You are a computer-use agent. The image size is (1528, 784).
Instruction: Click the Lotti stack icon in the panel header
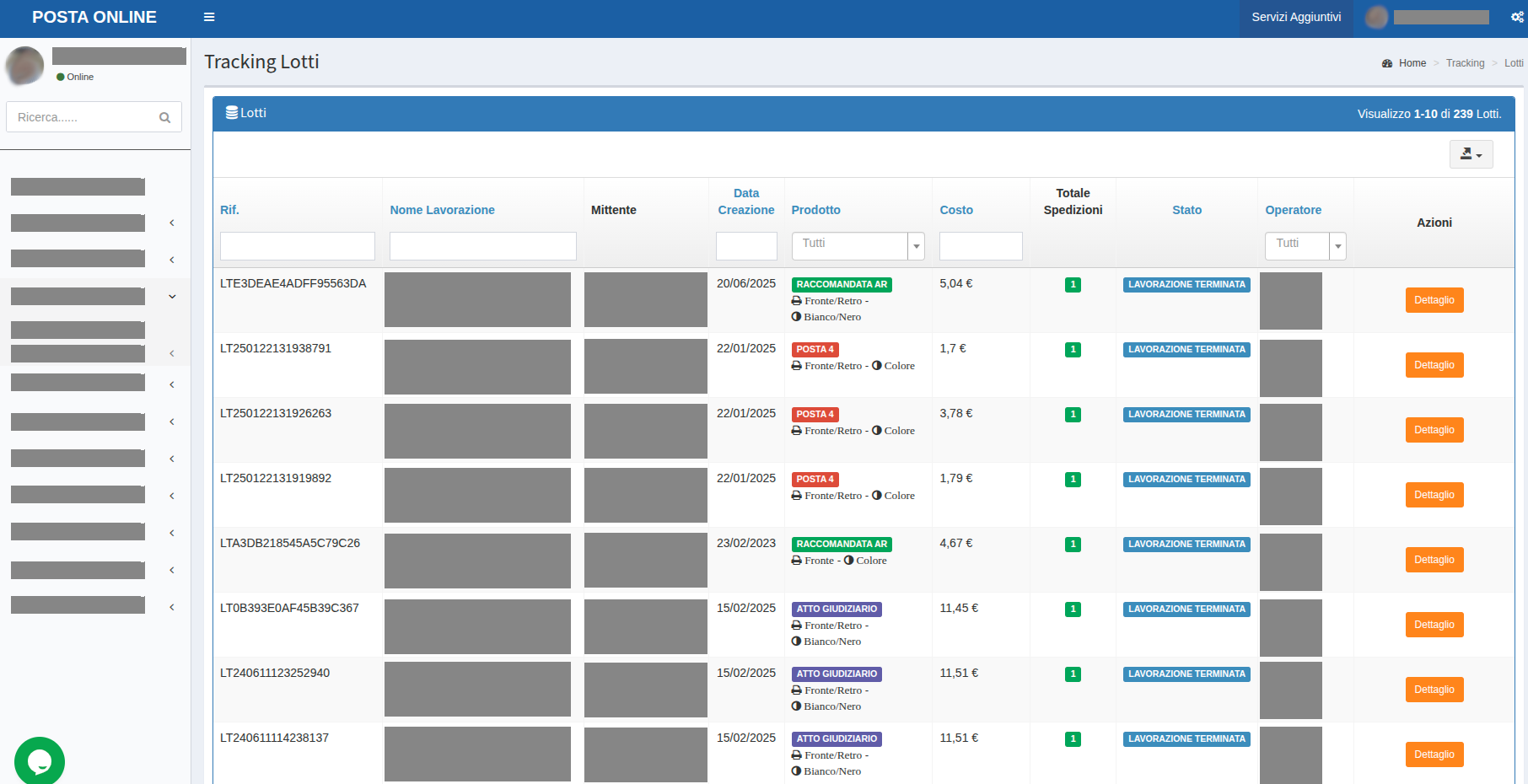coord(231,111)
